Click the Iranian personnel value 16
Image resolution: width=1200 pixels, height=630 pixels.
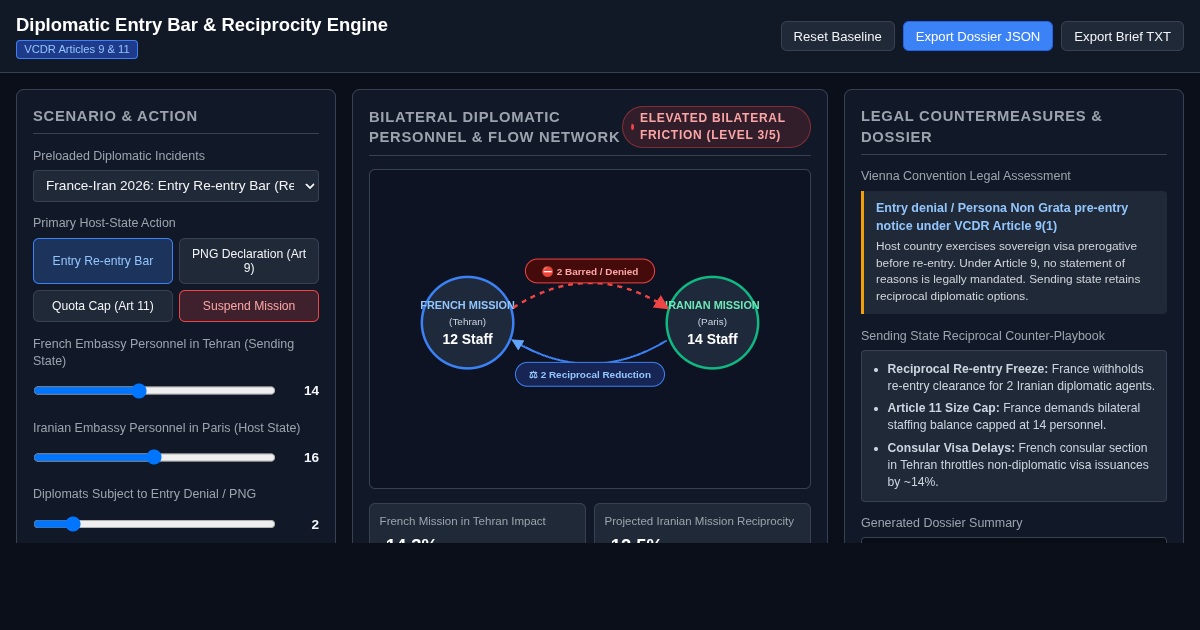coord(311,457)
